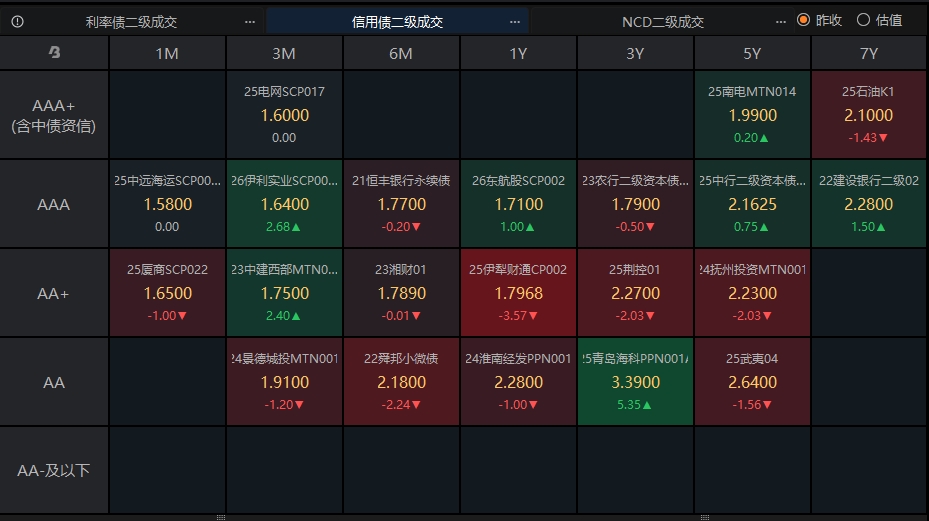Click the -3.57 change value
The height and width of the screenshot is (521, 929).
tap(518, 316)
